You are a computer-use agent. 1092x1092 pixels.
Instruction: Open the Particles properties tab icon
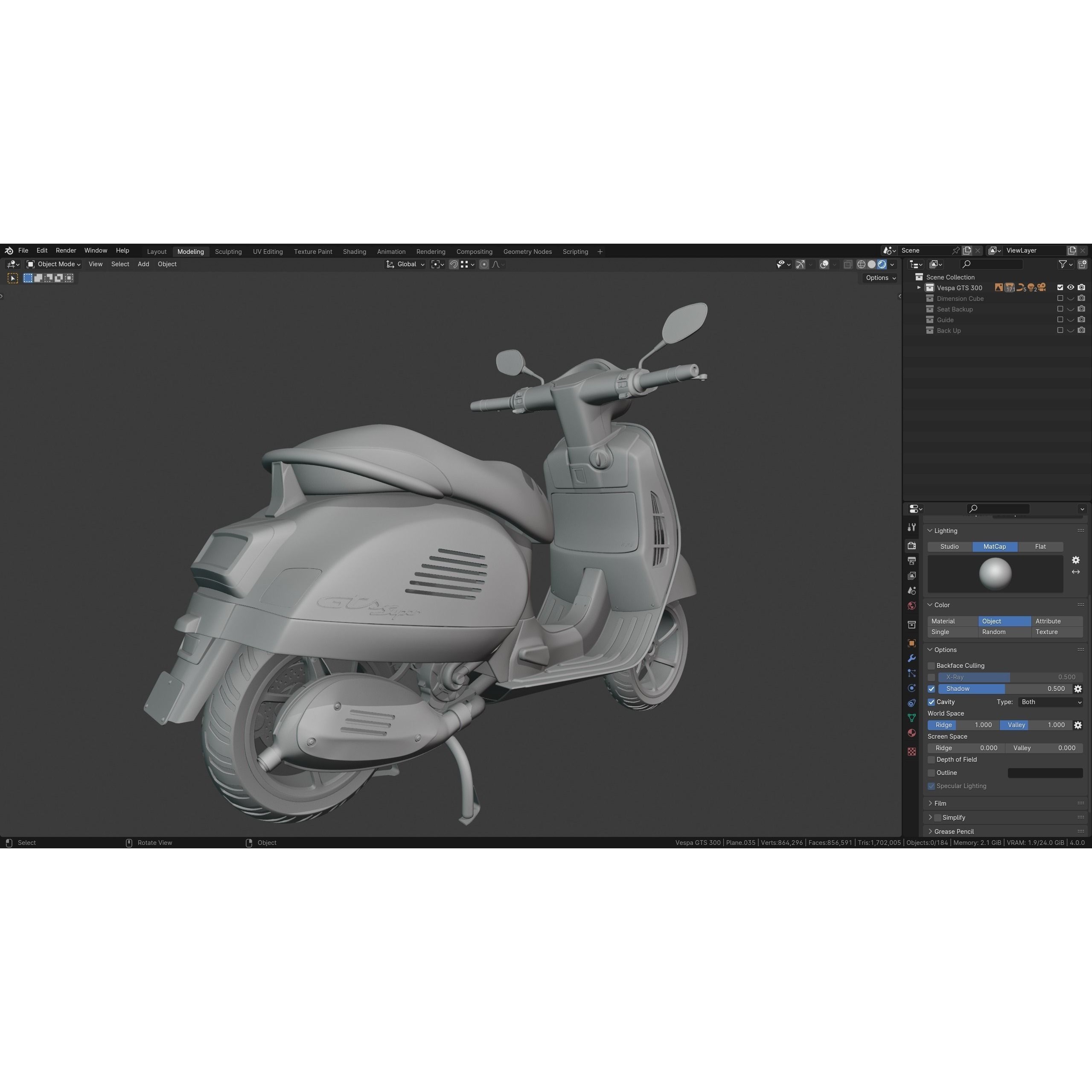pyautogui.click(x=911, y=673)
